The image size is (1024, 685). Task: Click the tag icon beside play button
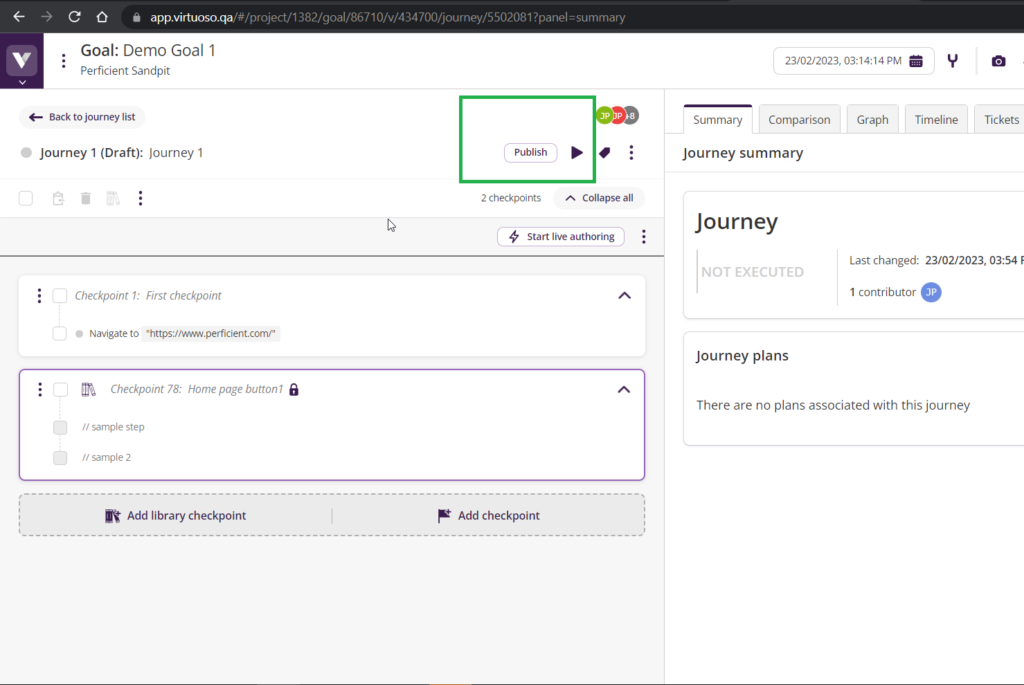(604, 153)
